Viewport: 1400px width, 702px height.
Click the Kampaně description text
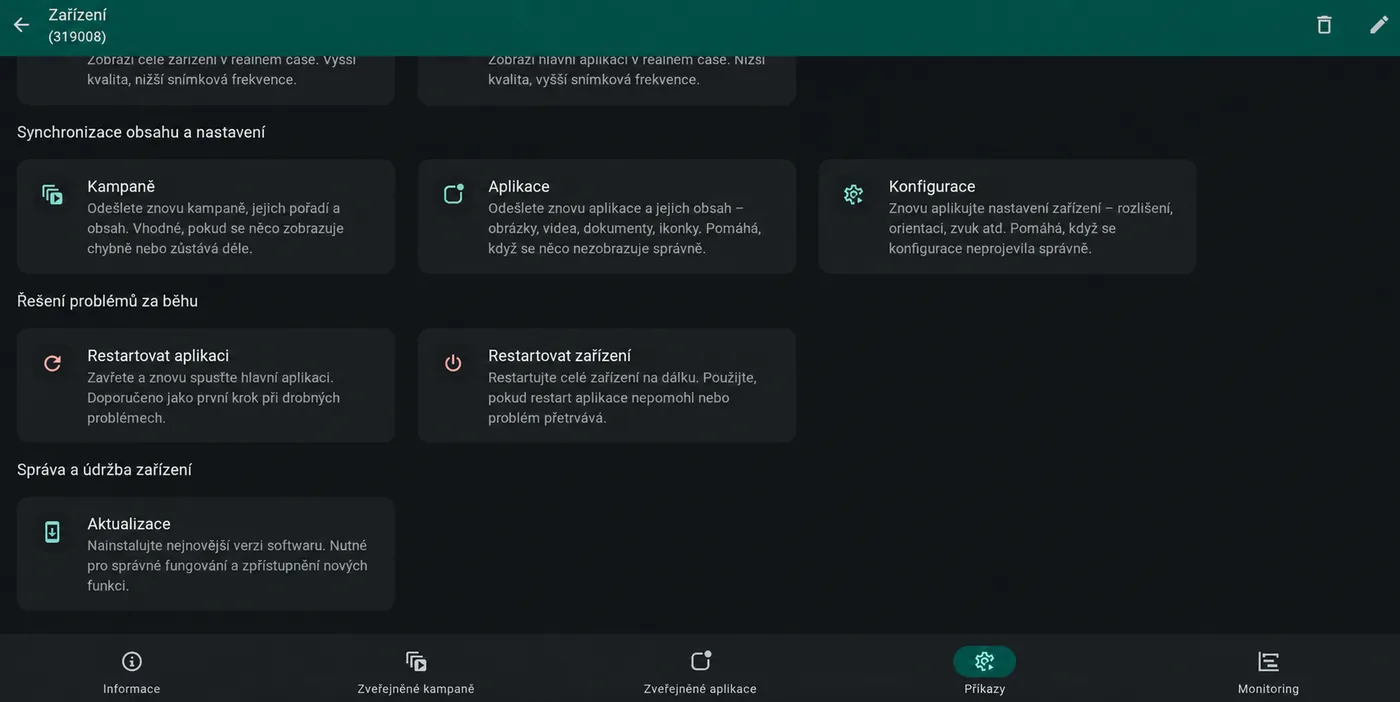pyautogui.click(x=215, y=228)
